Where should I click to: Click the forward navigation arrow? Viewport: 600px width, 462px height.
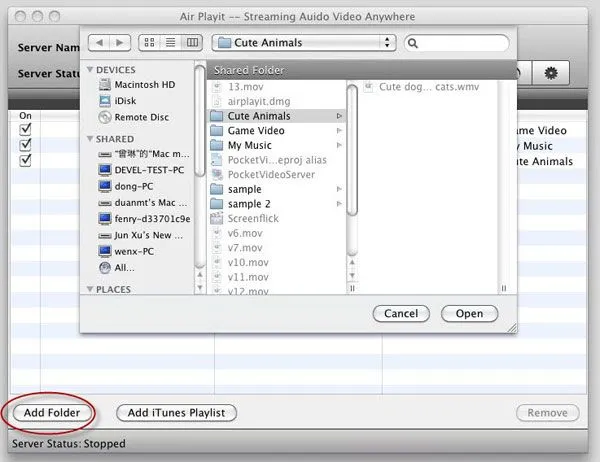point(120,43)
